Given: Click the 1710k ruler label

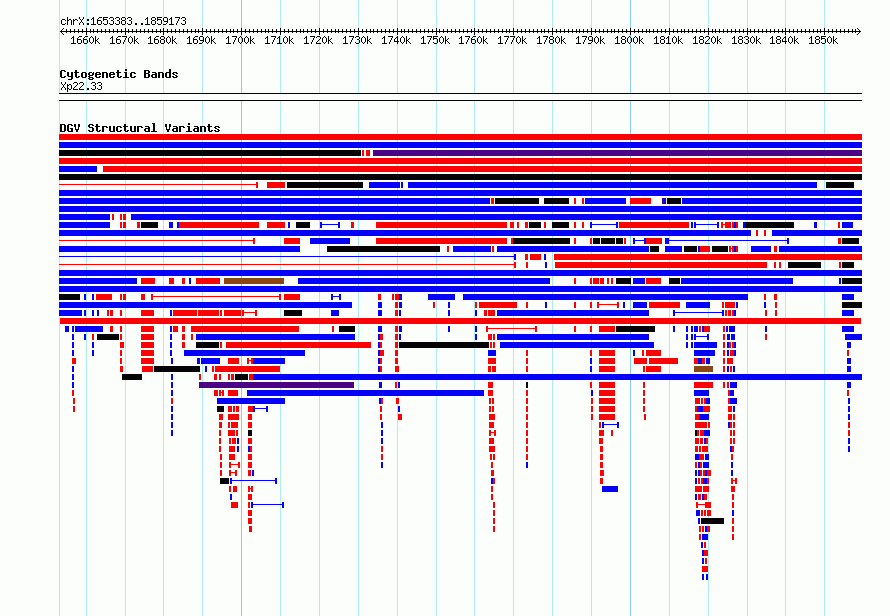Looking at the screenshot, I should pos(279,40).
